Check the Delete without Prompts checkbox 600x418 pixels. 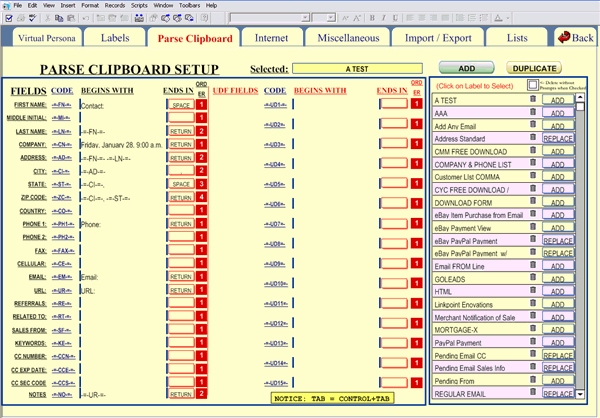(532, 85)
